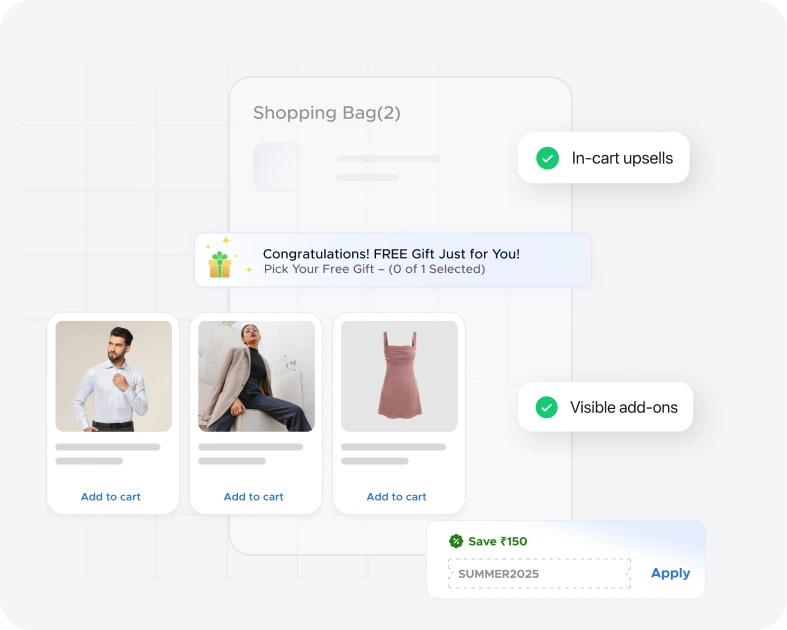787x630 pixels.
Task: Select the Visible add-ons label
Action: click(x=624, y=407)
